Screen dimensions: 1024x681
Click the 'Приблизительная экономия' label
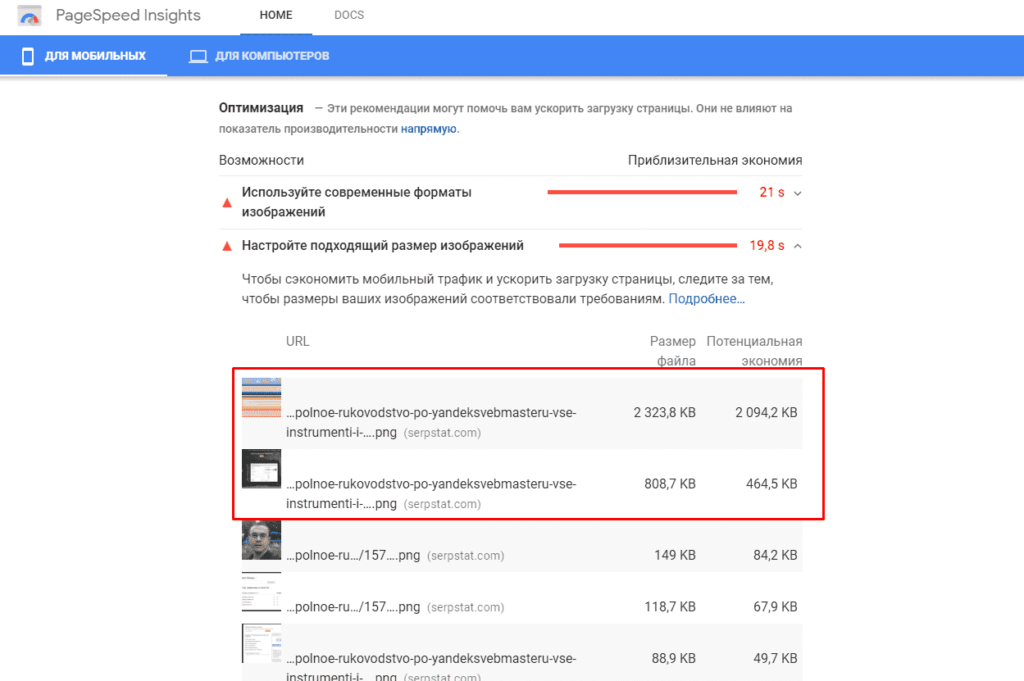pyautogui.click(x=715, y=160)
